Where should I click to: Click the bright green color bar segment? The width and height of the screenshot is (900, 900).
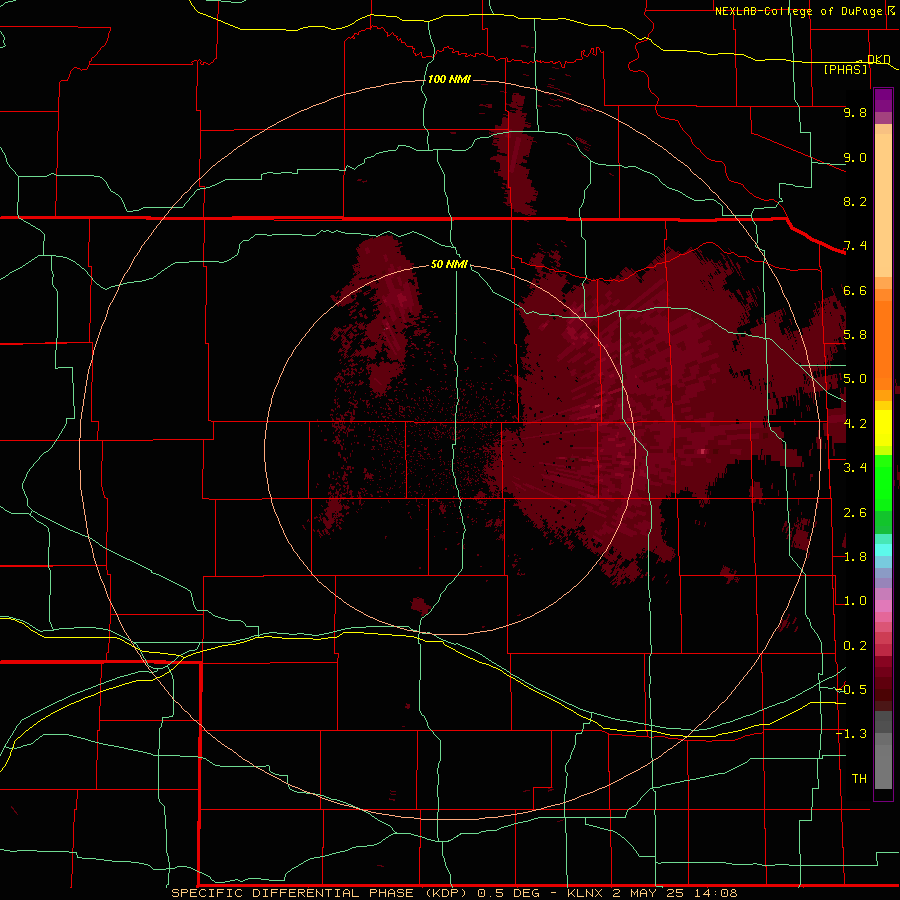point(883,482)
